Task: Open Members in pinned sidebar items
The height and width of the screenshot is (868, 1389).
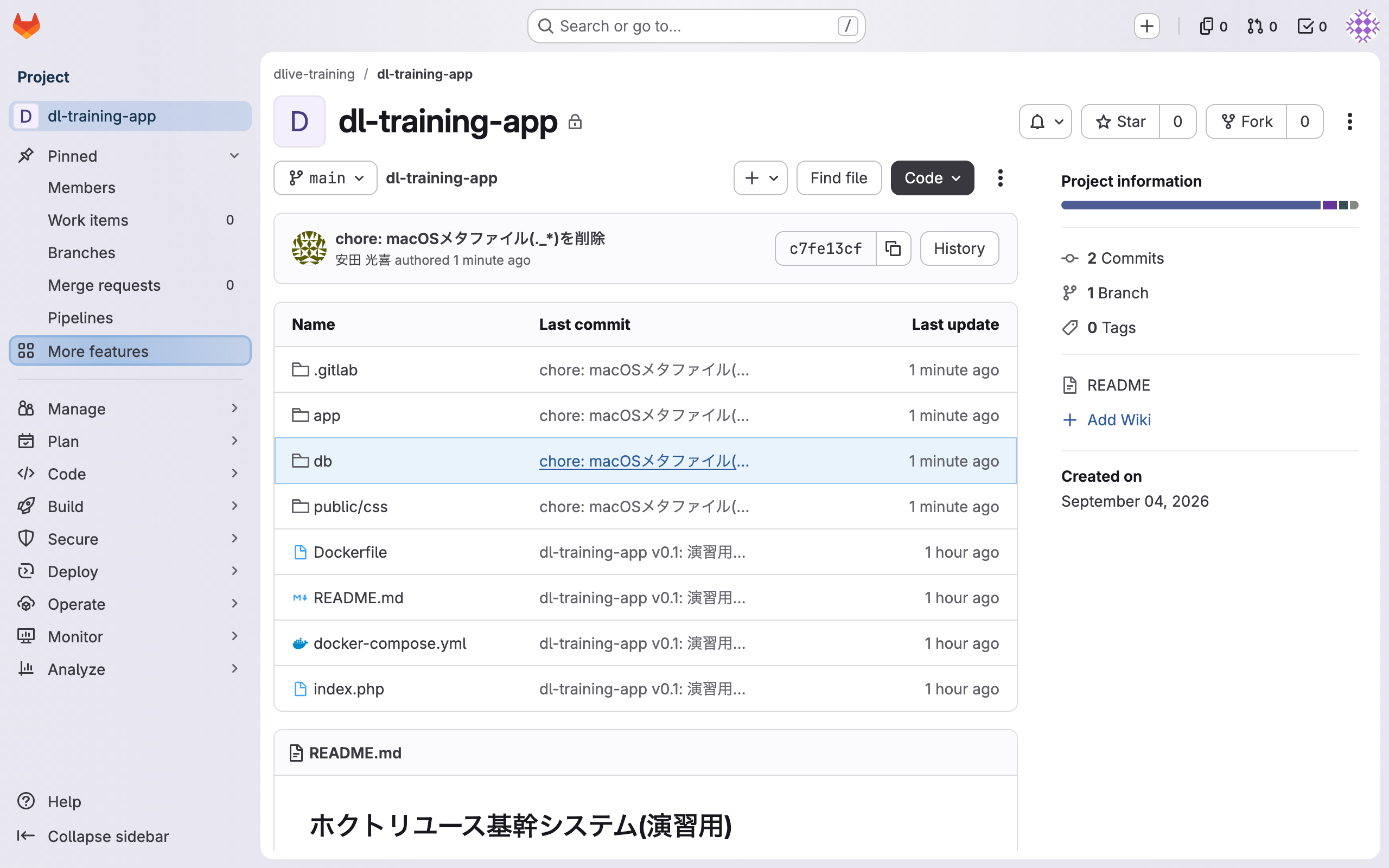Action: tap(130, 188)
